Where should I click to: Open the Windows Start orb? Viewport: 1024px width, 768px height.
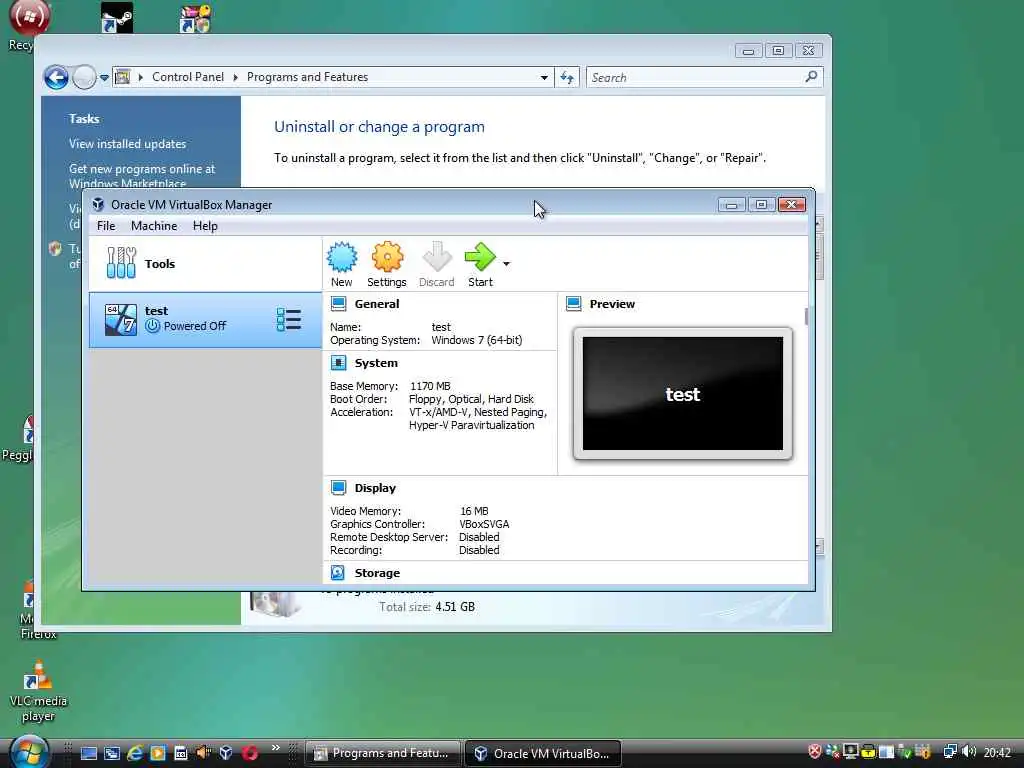click(29, 752)
